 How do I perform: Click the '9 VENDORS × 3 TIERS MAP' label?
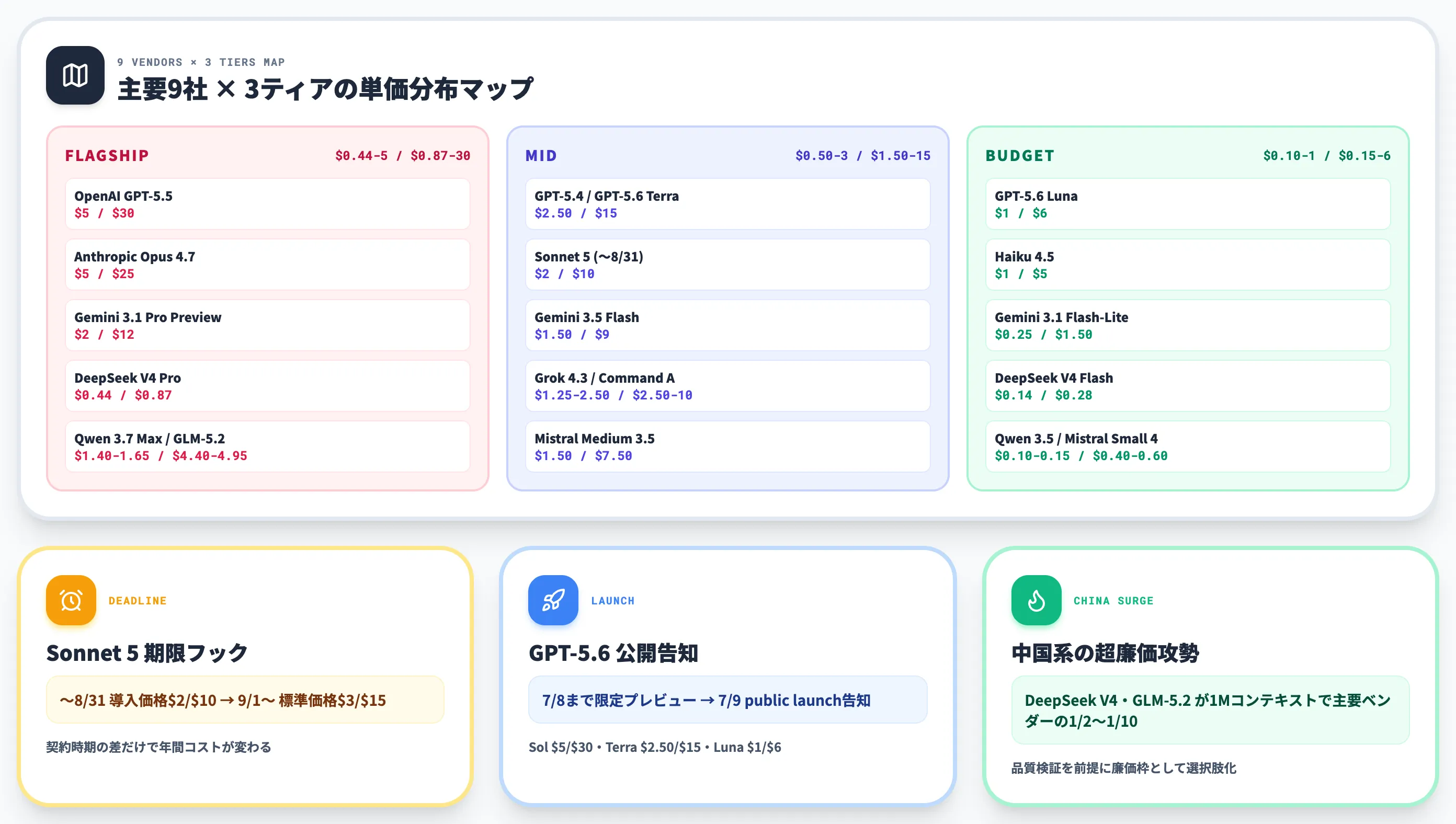click(x=201, y=62)
